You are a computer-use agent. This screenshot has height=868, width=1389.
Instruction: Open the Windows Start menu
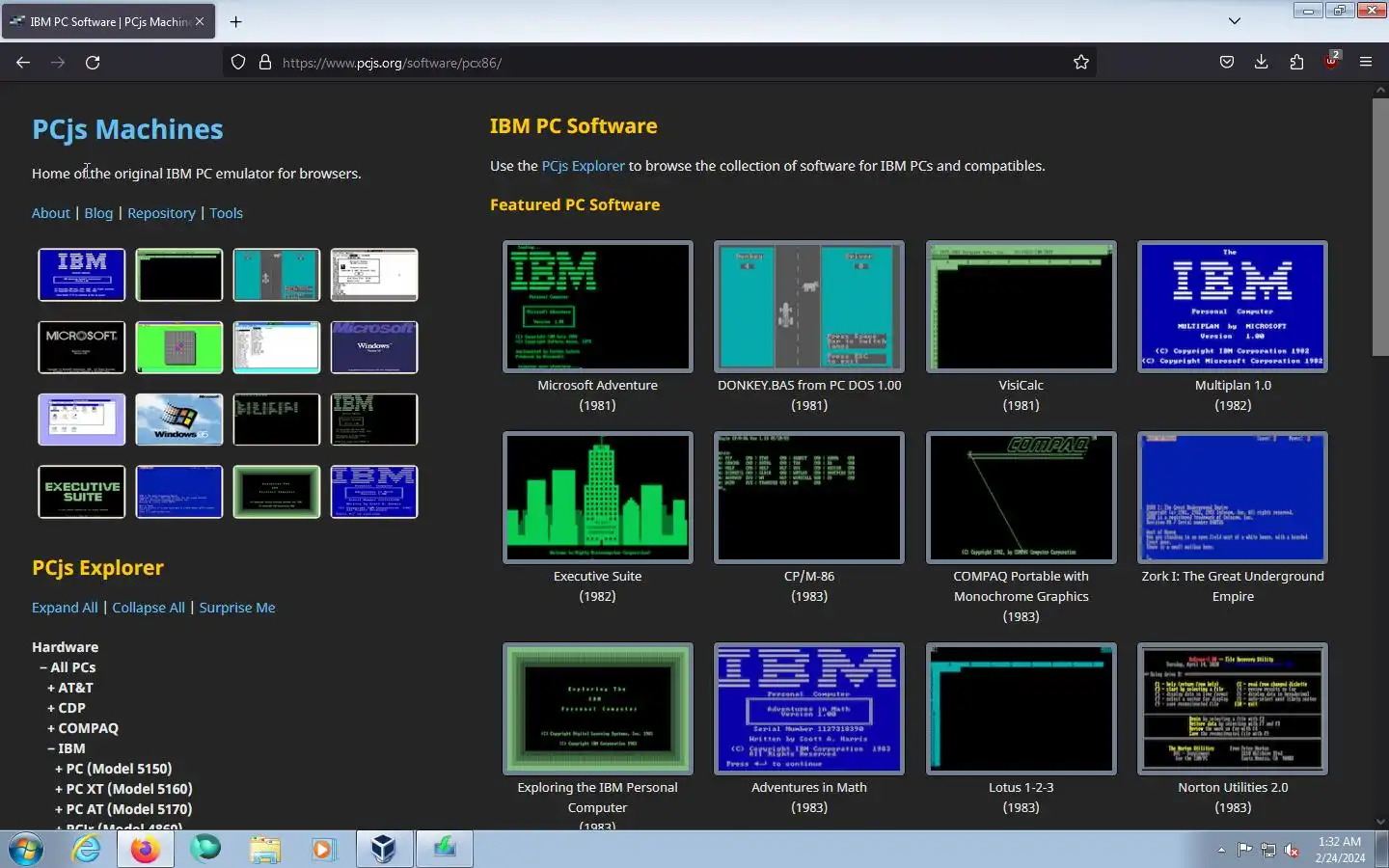tap(26, 850)
